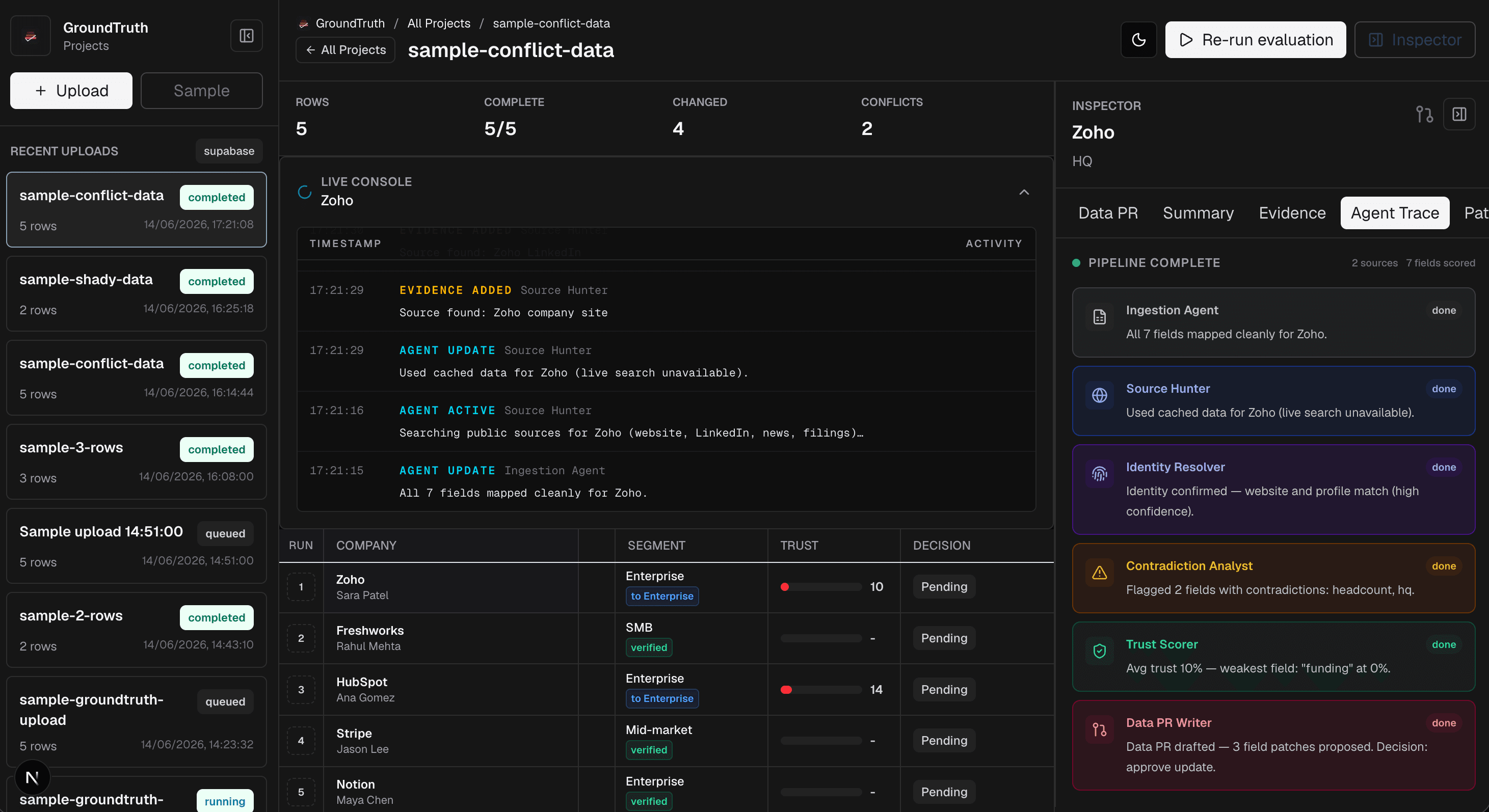Open Sample upload 14:51:00 entry
Screen dimensions: 1489x812
137,546
